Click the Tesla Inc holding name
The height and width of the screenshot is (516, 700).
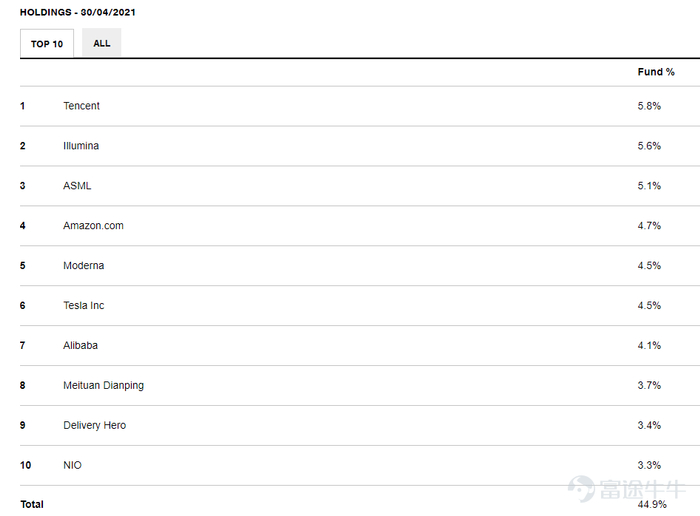83,306
